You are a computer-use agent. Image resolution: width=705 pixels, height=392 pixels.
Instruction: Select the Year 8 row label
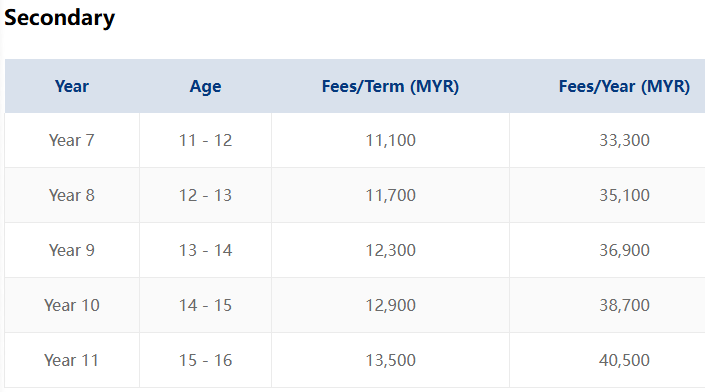point(71,195)
